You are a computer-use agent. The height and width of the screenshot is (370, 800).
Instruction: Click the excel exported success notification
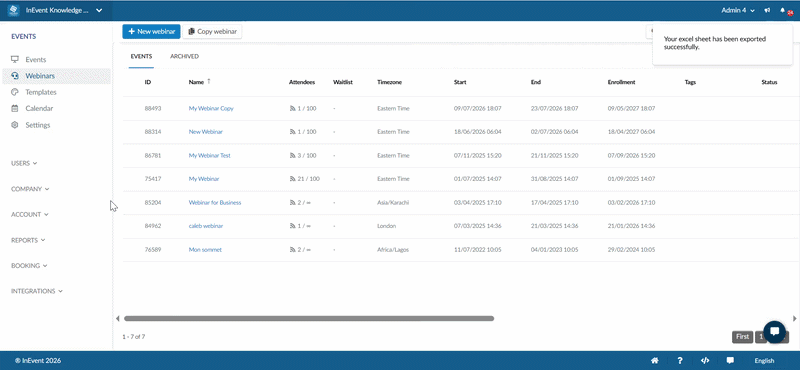(x=722, y=44)
